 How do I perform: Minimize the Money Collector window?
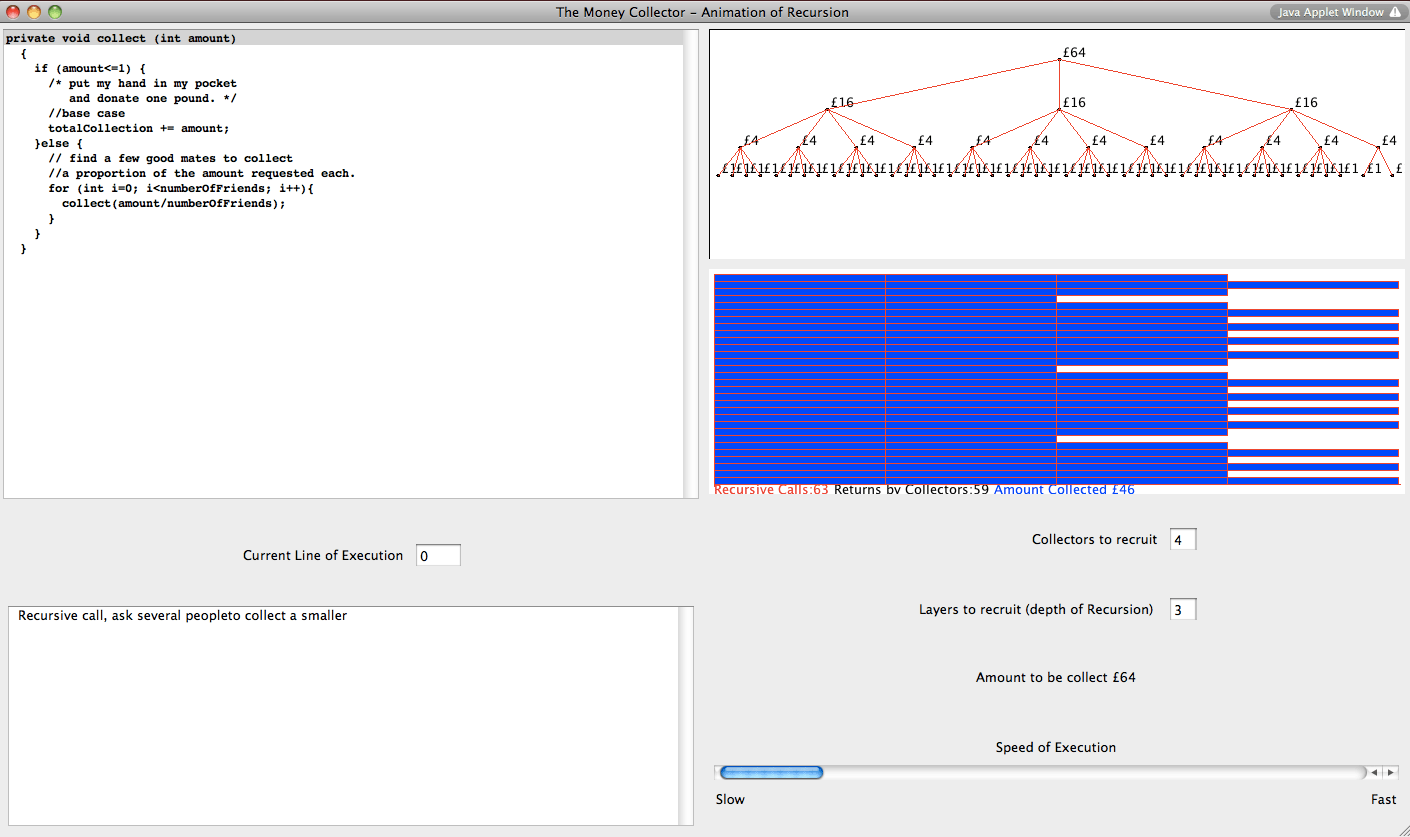click(34, 12)
